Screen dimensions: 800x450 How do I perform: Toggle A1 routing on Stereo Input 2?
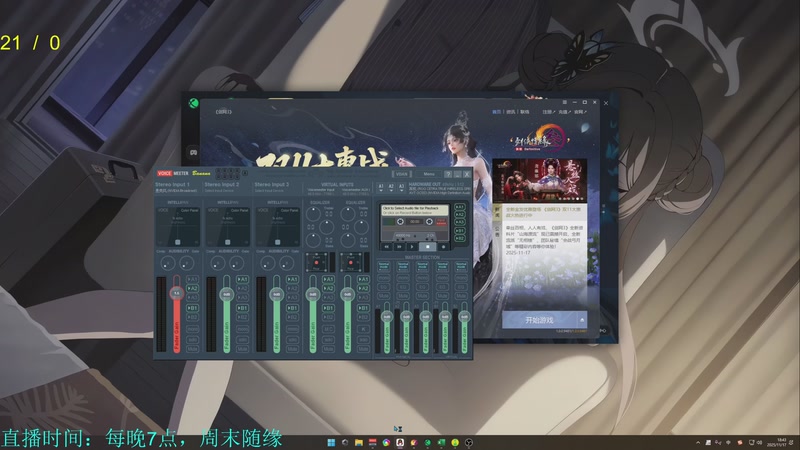(242, 280)
